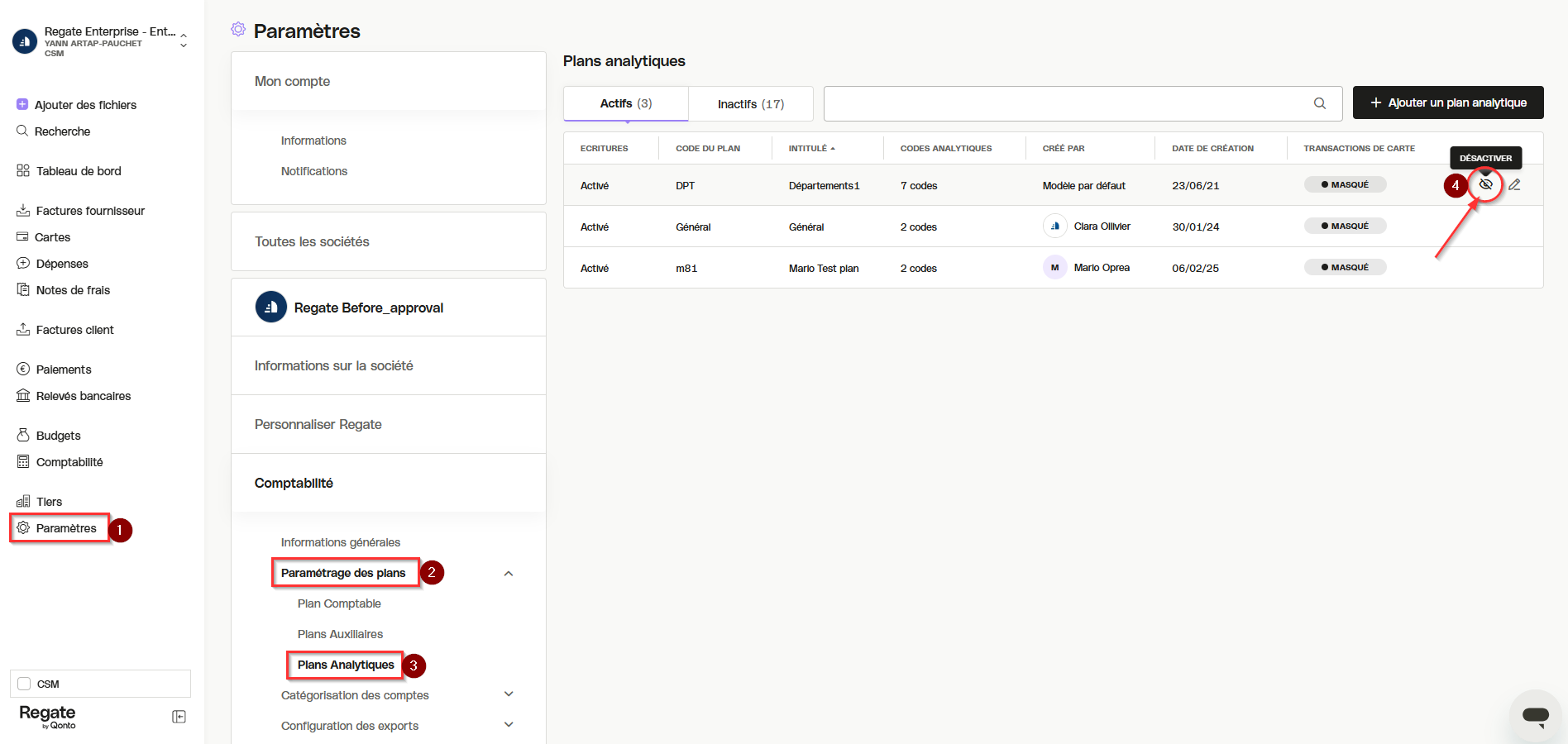Click the Paiements euro icon

(23, 369)
